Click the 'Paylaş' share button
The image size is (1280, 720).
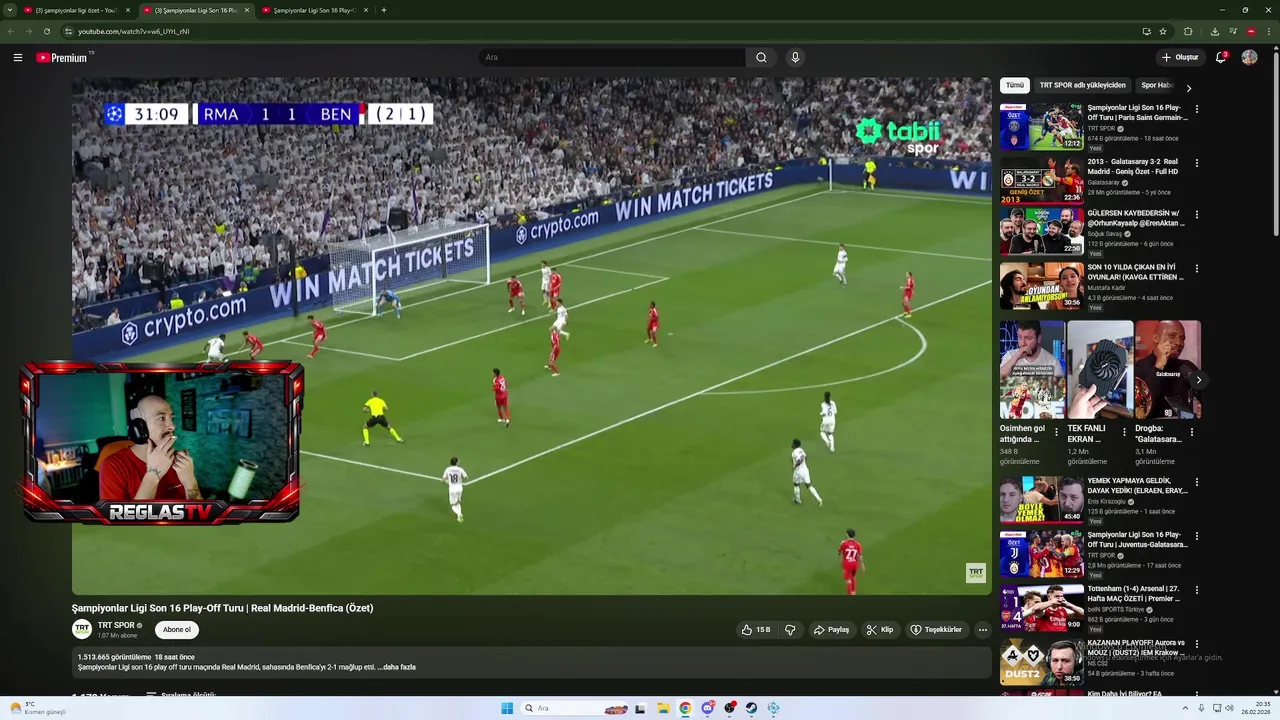tap(832, 630)
